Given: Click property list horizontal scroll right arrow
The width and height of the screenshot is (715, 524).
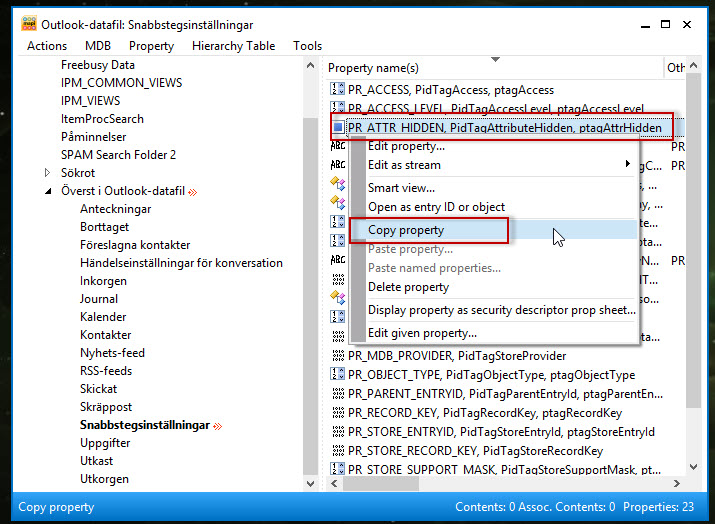Looking at the screenshot, I should (x=677, y=483).
